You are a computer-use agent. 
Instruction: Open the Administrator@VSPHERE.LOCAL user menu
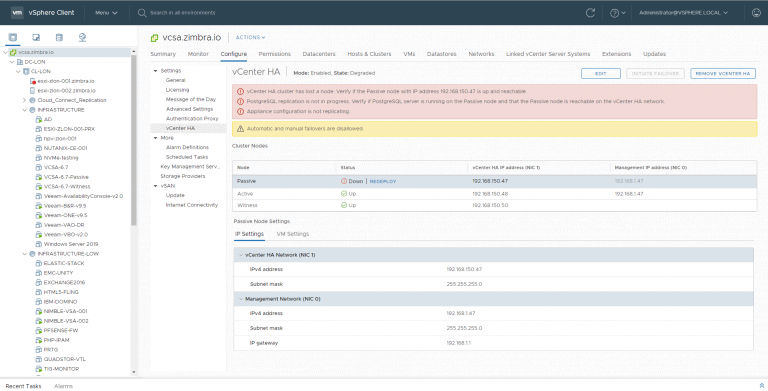(x=683, y=13)
